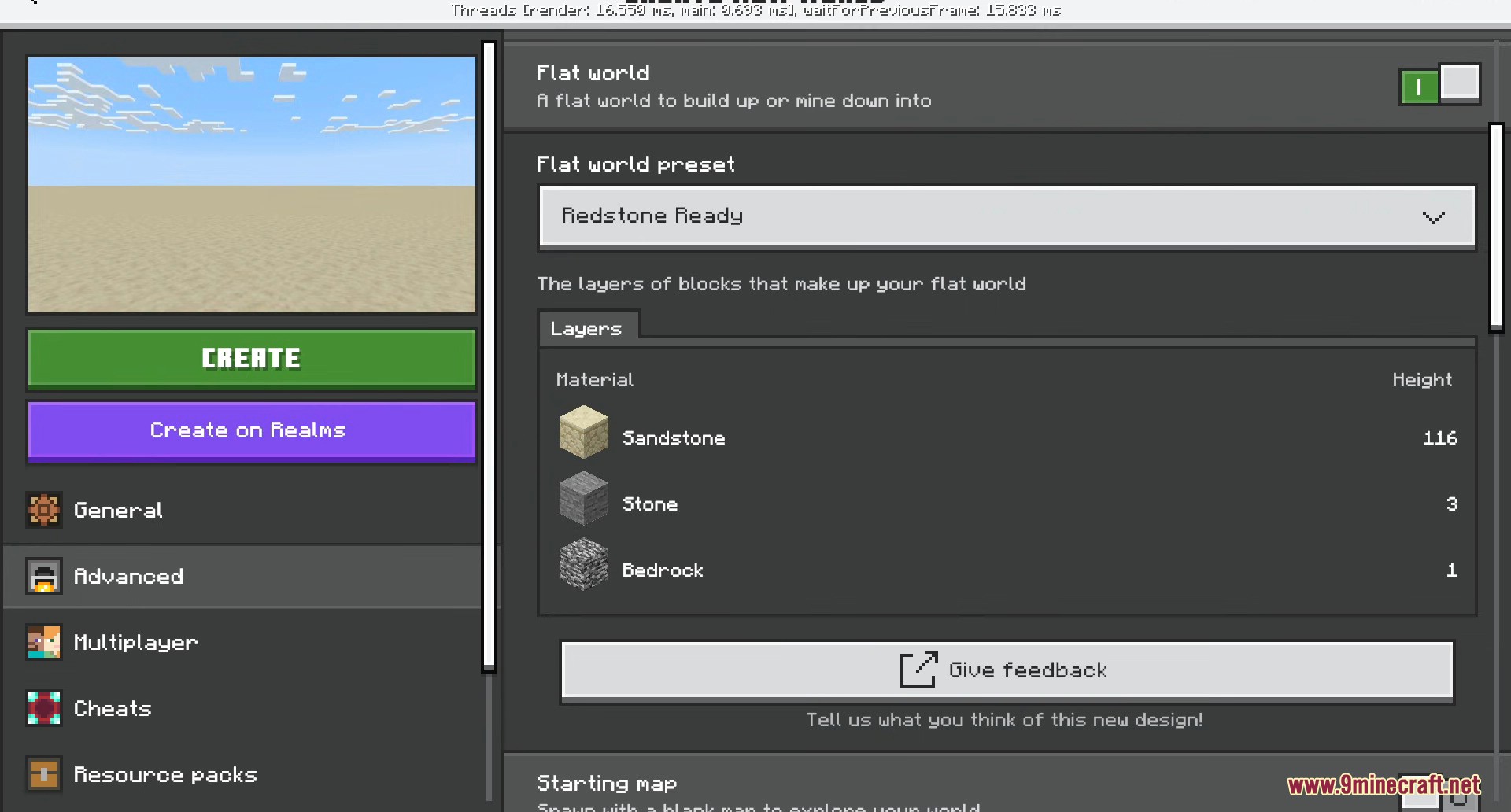Image resolution: width=1511 pixels, height=812 pixels.
Task: Click the Create on Realms button
Action: point(252,430)
